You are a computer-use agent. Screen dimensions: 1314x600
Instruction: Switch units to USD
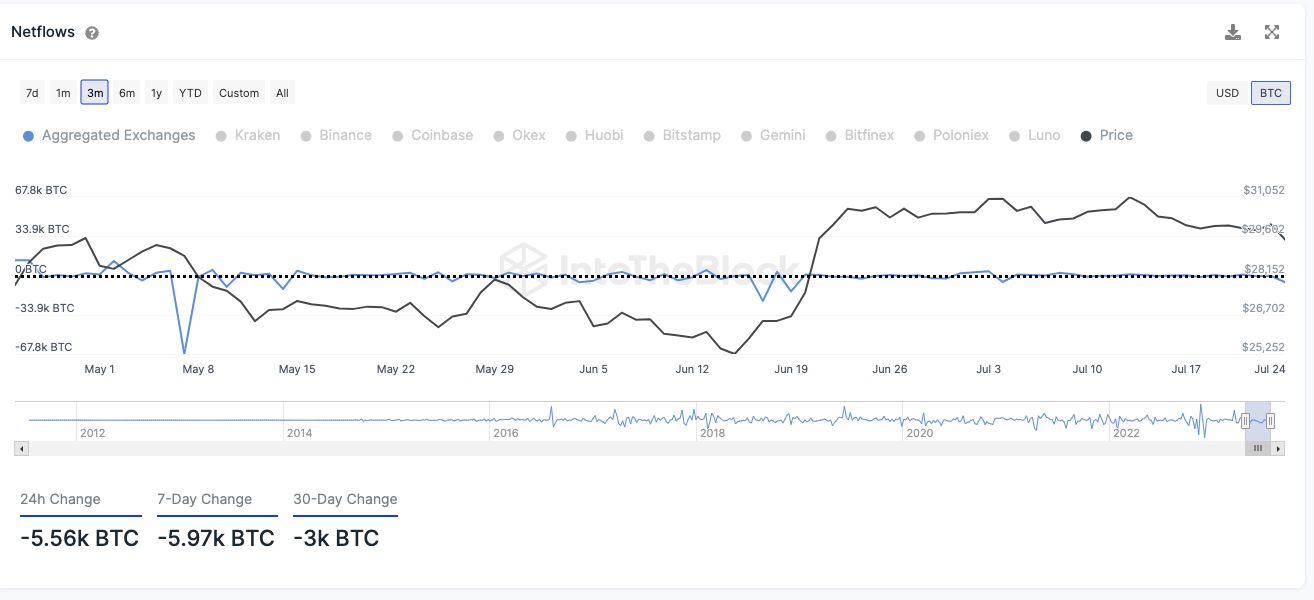(x=1227, y=93)
